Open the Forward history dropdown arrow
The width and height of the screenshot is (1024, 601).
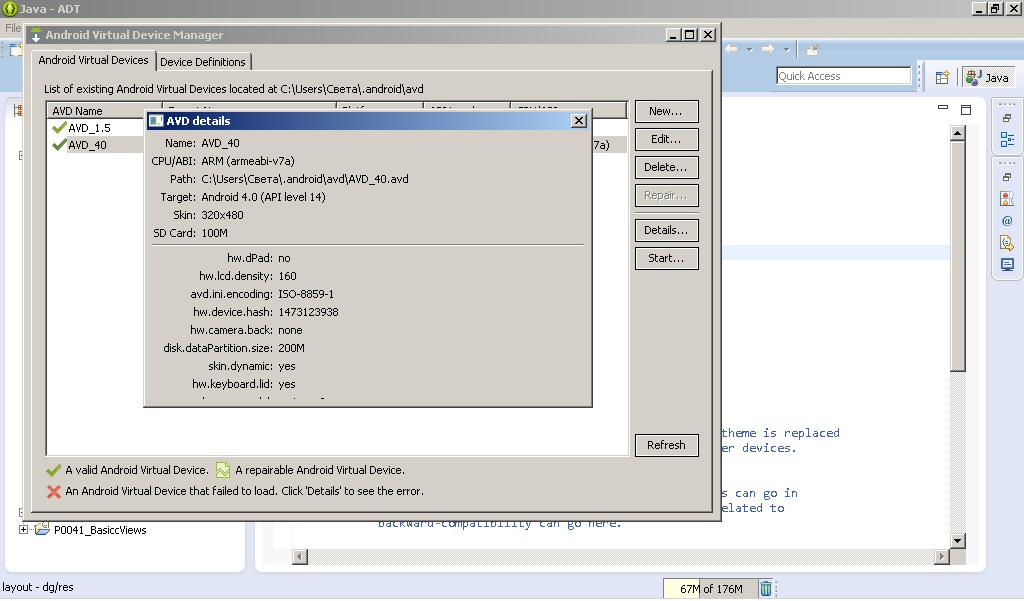pos(786,50)
